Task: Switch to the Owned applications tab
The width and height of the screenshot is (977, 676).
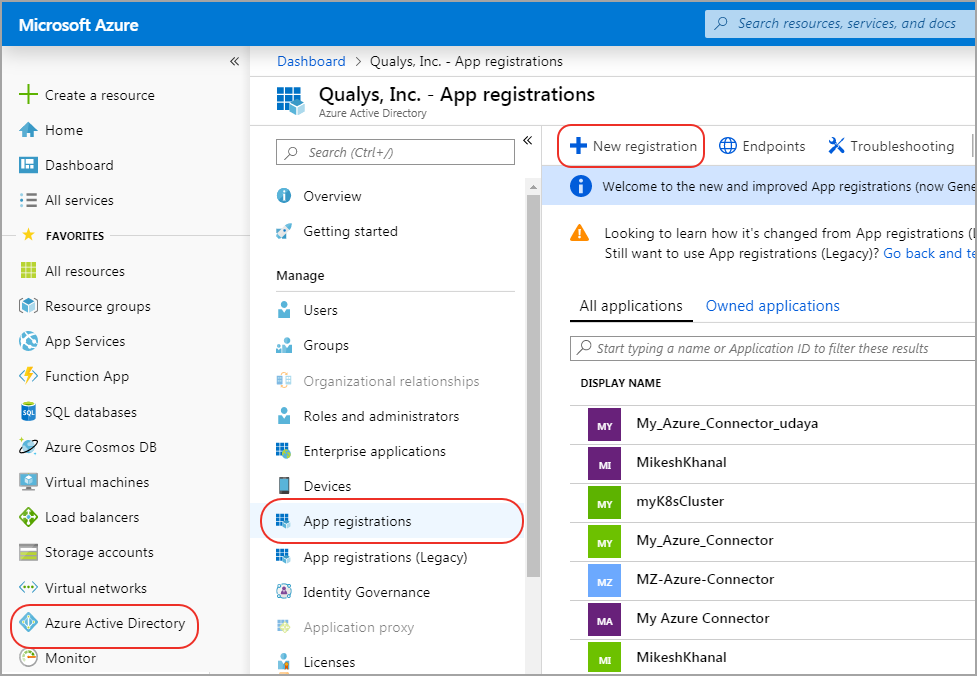Action: pyautogui.click(x=772, y=306)
